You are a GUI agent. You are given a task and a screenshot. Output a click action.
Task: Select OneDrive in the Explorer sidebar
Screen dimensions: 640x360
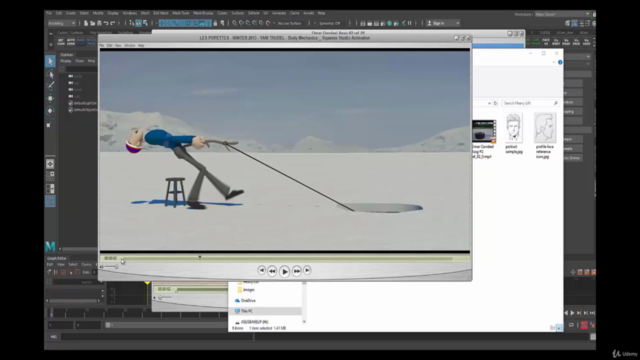[x=245, y=300]
